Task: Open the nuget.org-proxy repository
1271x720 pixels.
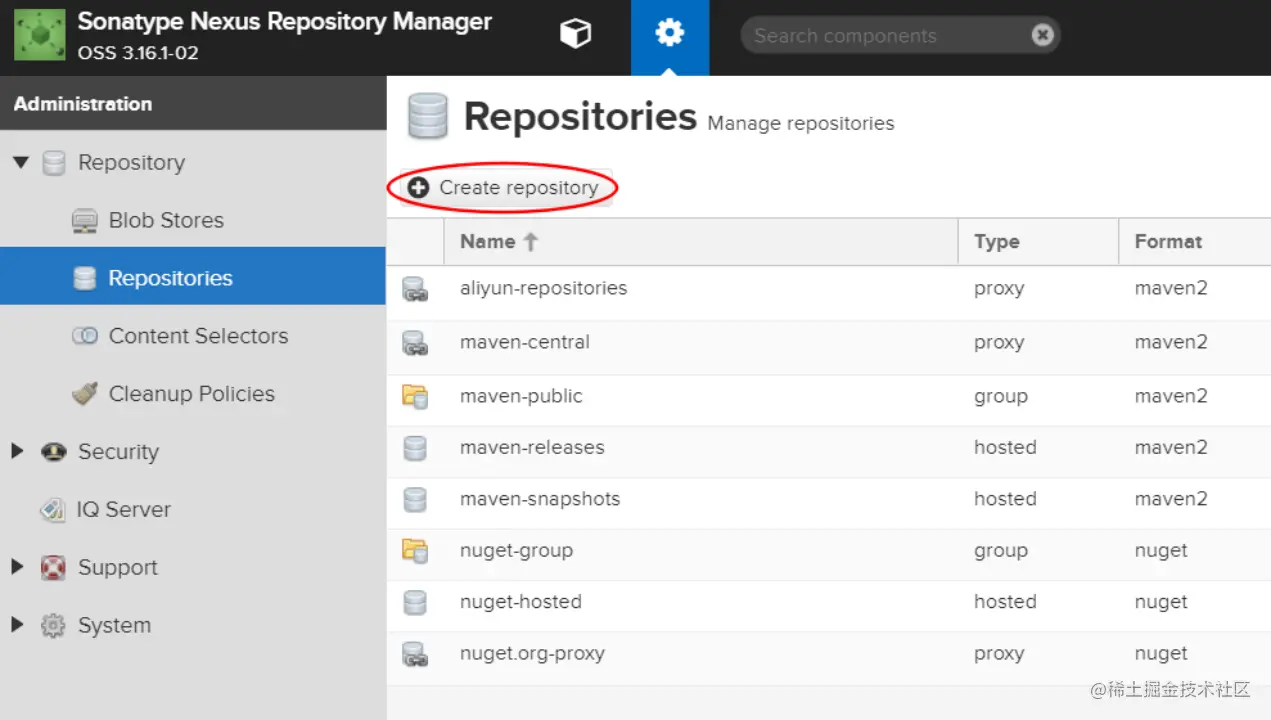Action: click(532, 654)
